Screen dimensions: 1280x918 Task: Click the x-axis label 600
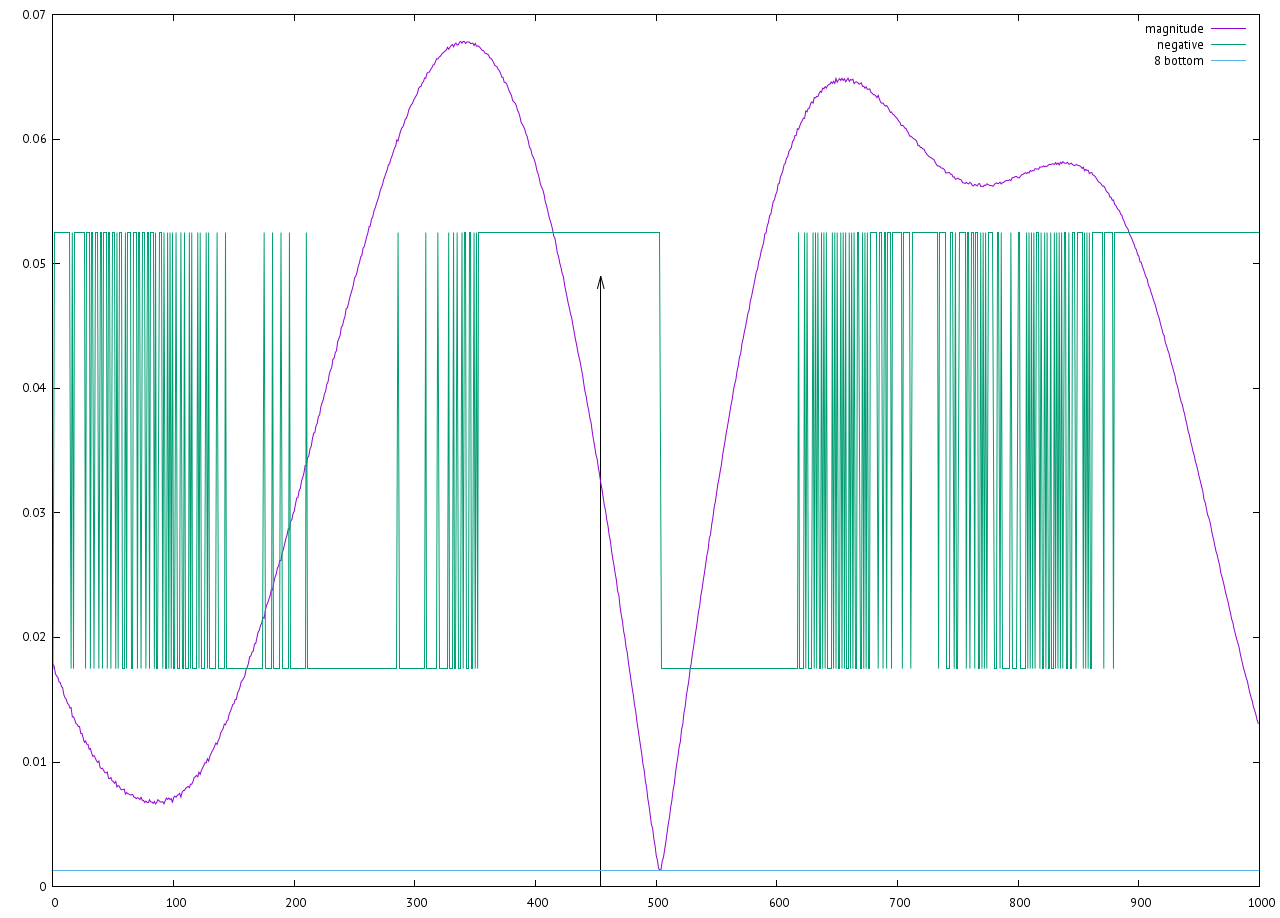(x=777, y=903)
